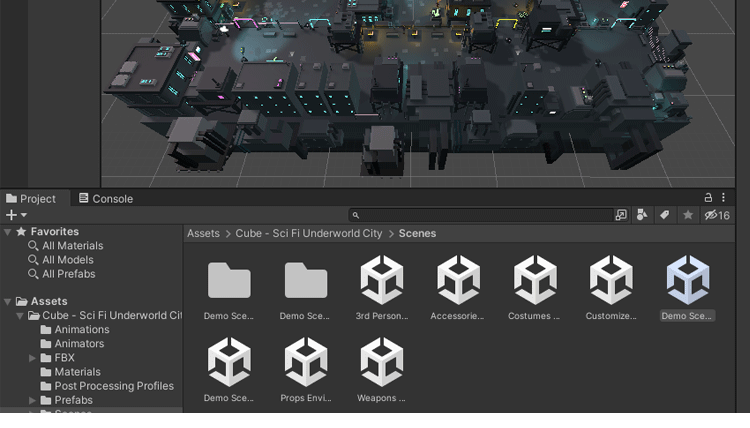The height and width of the screenshot is (428, 750).
Task: Click the Weapons scene asset icon
Action: pos(382,362)
